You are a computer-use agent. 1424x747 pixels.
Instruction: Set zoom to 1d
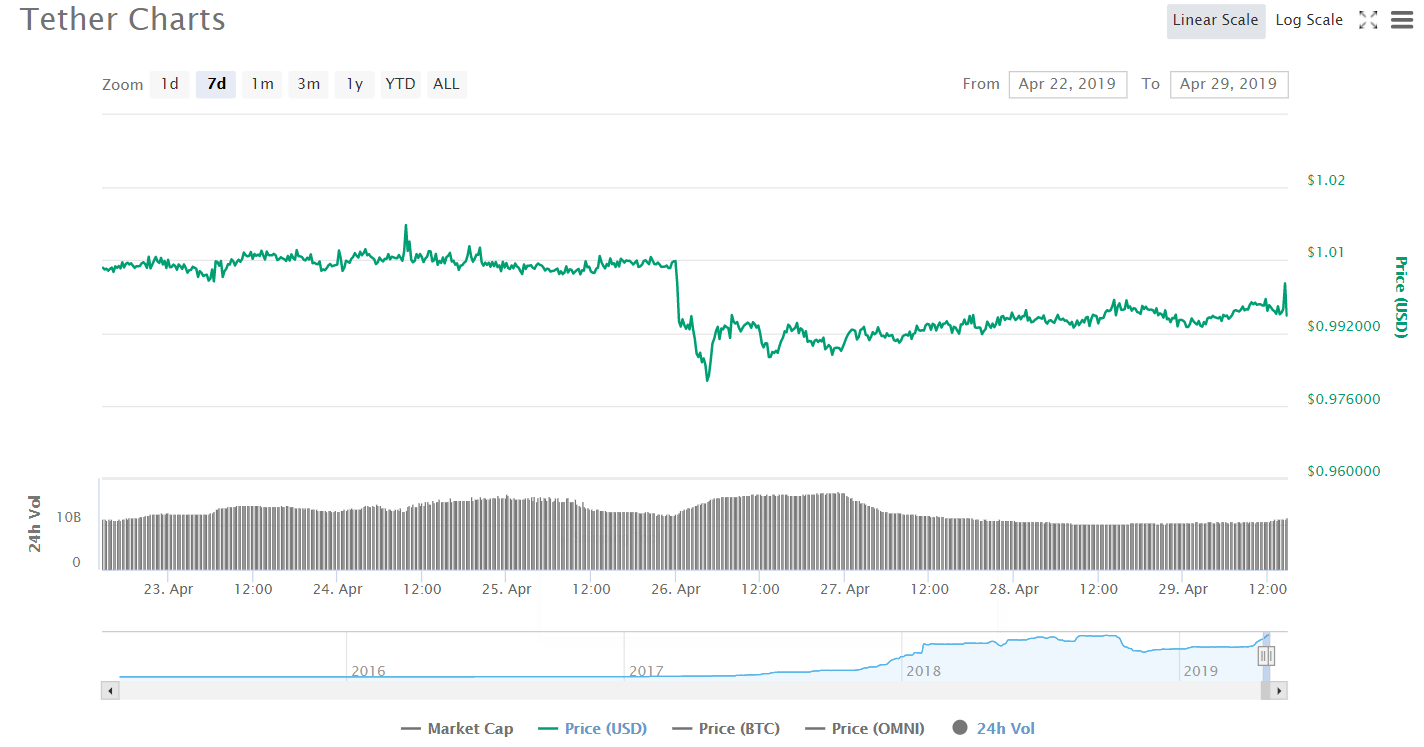point(170,84)
